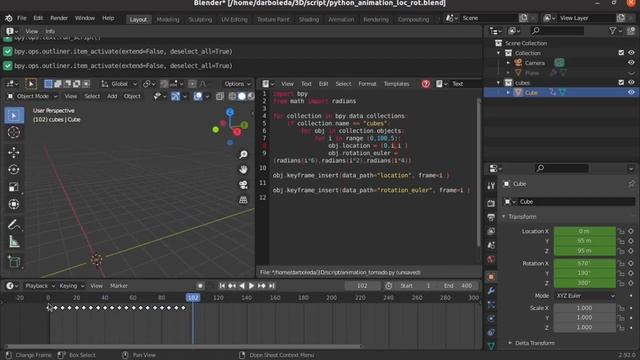Screen dimensions: 640x360
Task: Open rotation Mode XYZ Euler dropdown
Action: pyautogui.click(x=584, y=296)
